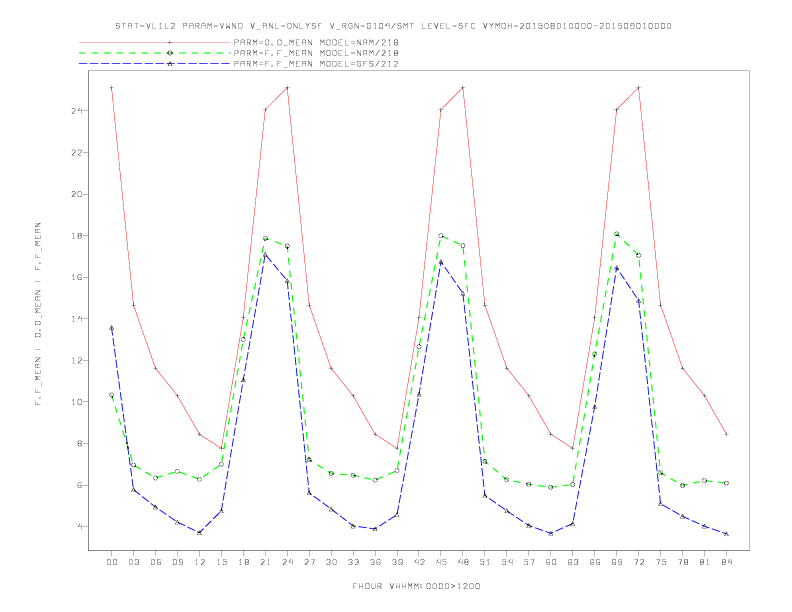
Task: Click x-axis tick label 57
Action: (529, 562)
